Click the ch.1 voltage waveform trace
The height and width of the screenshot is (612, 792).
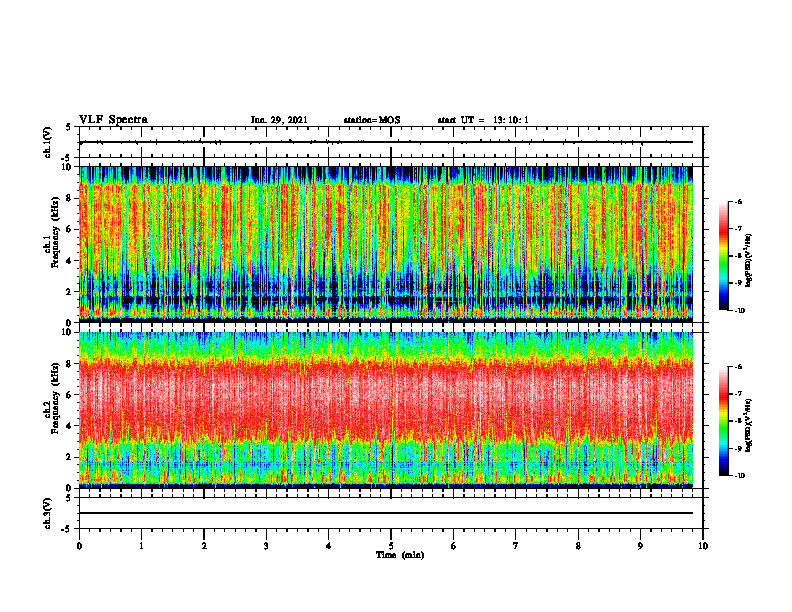[386, 142]
